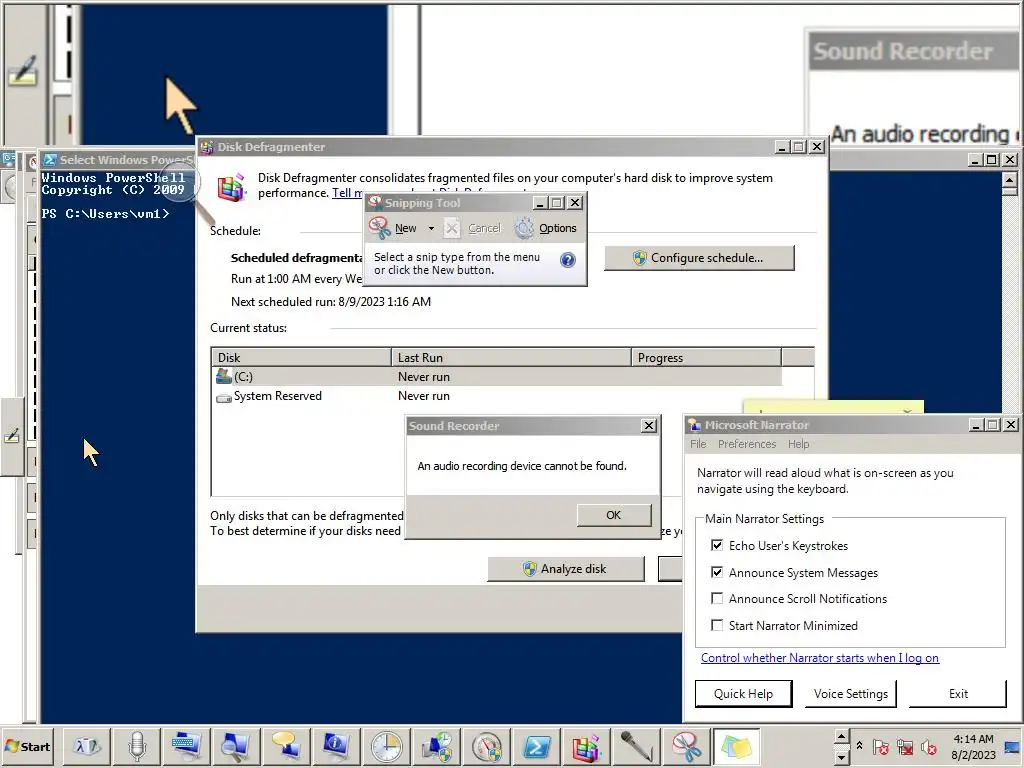Open On-Screen Keyboard taskbar icon
Screen dimensions: 1024x768
[186, 746]
